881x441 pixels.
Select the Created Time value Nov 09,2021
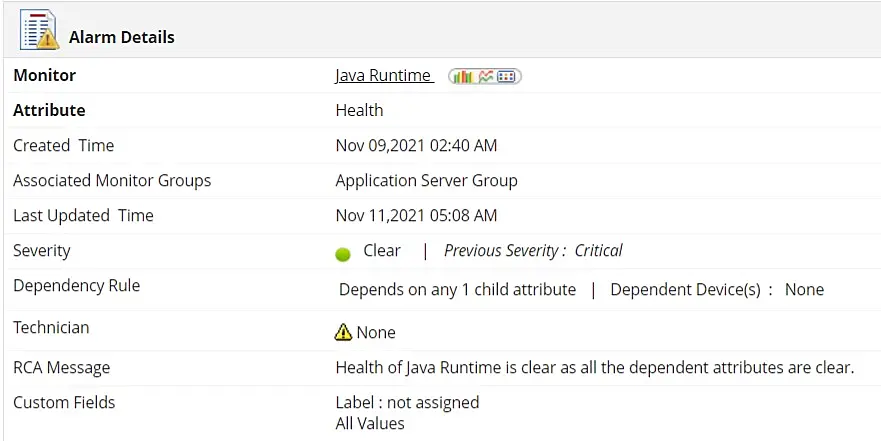click(x=416, y=146)
